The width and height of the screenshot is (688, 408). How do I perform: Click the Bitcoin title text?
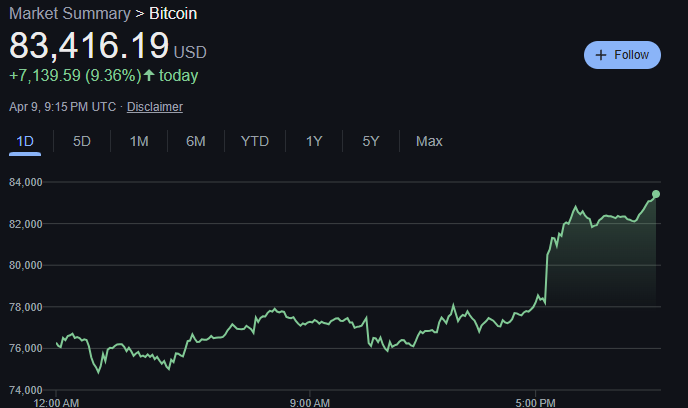point(173,14)
